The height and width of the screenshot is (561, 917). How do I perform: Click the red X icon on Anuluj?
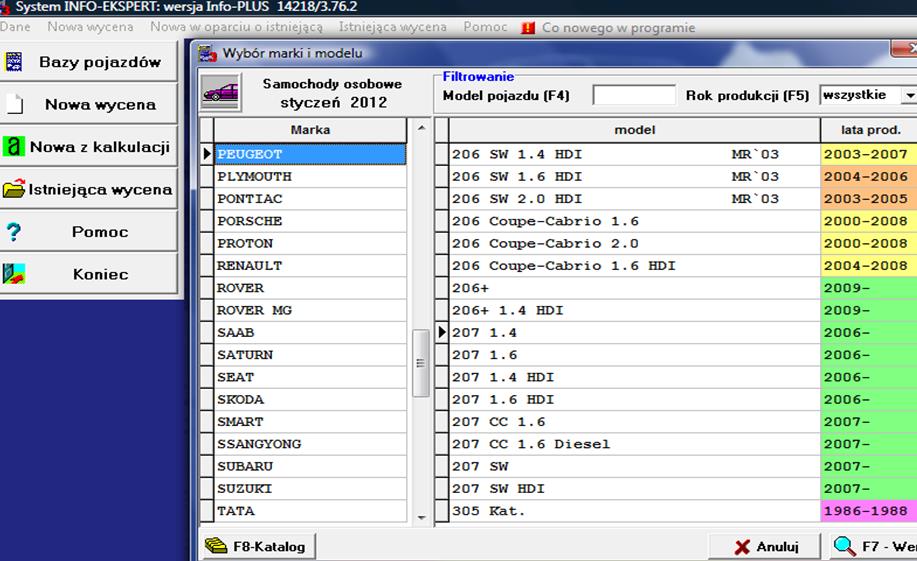[742, 547]
